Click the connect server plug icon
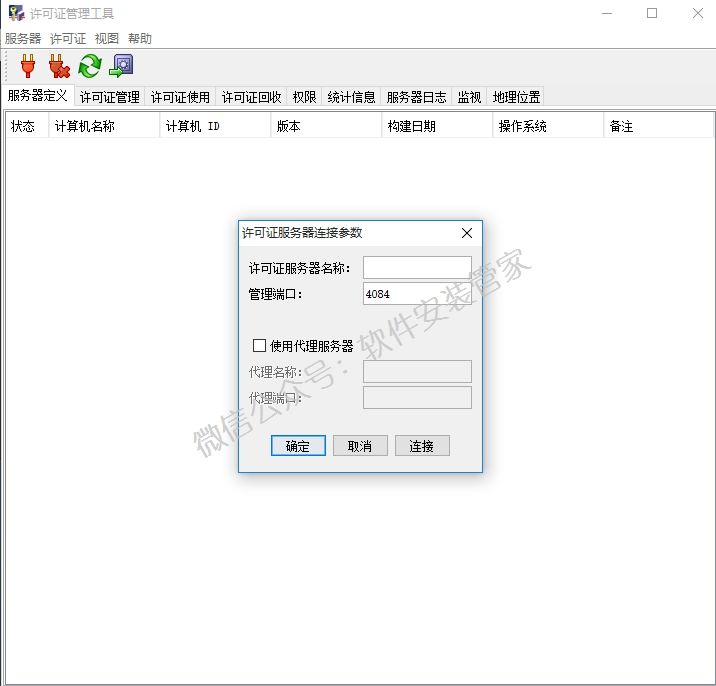The height and width of the screenshot is (686, 716). pyautogui.click(x=27, y=67)
